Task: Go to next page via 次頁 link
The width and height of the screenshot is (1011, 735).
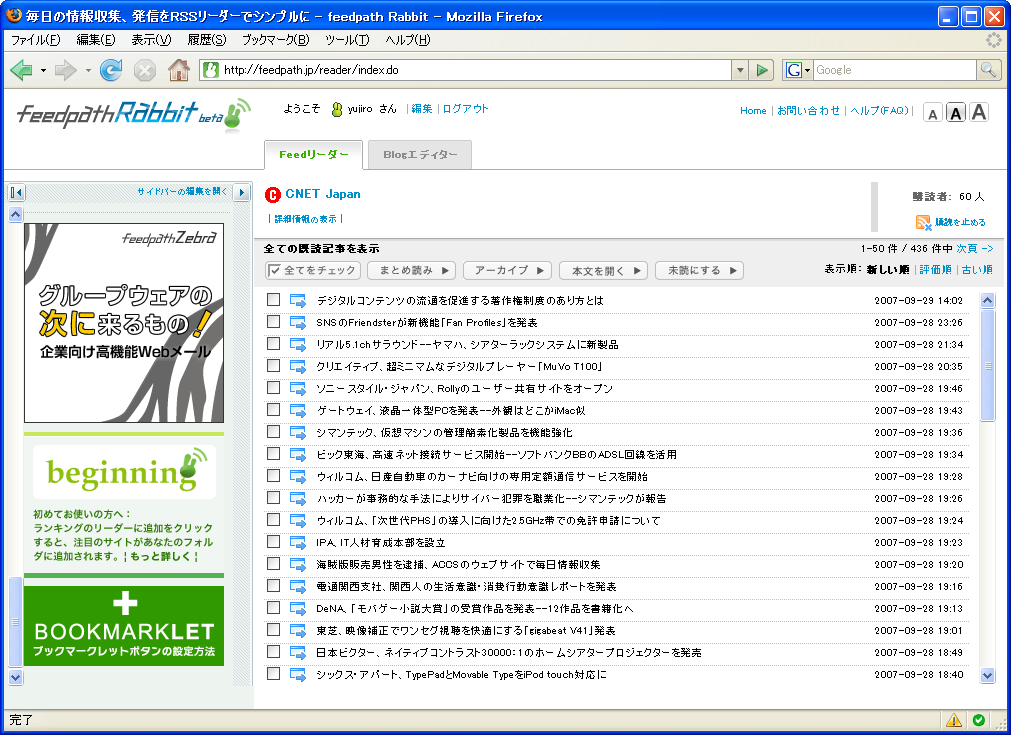Action: pyautogui.click(x=974, y=249)
